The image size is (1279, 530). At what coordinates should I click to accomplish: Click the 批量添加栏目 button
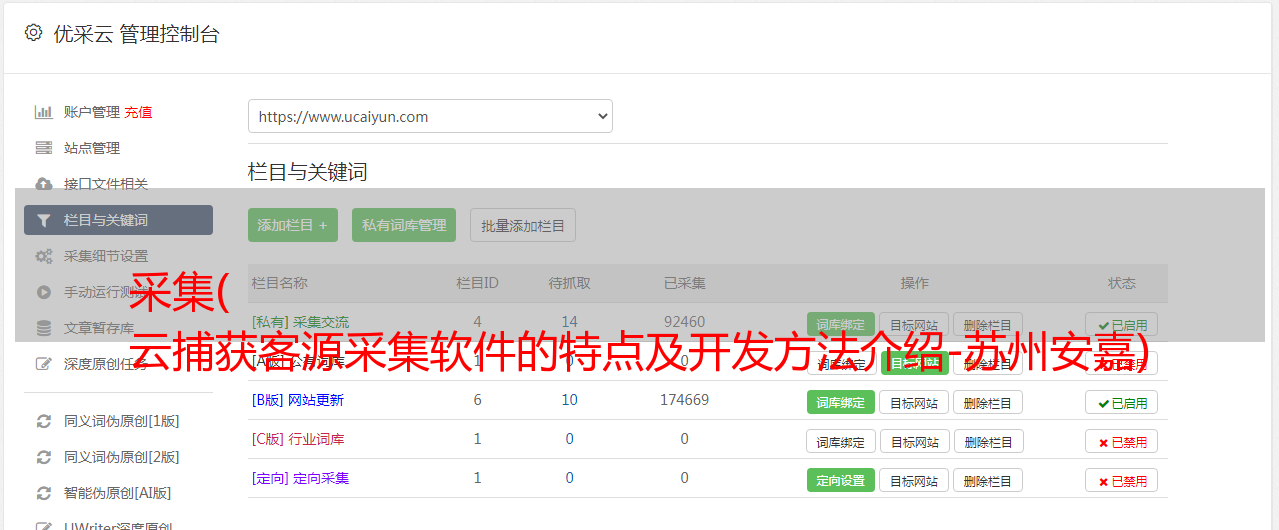(523, 225)
